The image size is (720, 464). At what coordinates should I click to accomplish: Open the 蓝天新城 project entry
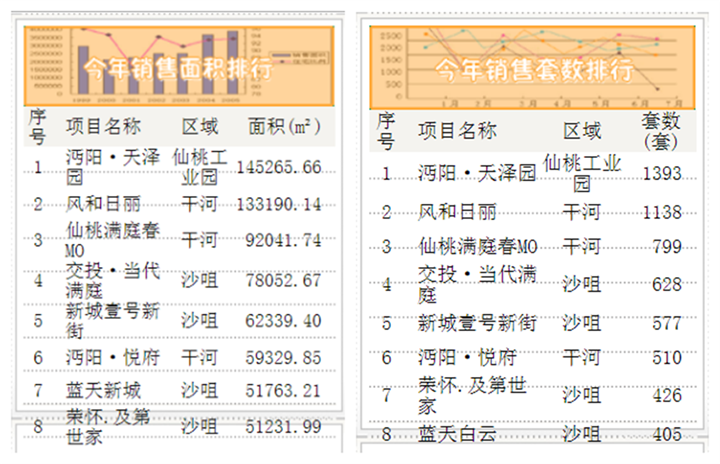(103, 389)
